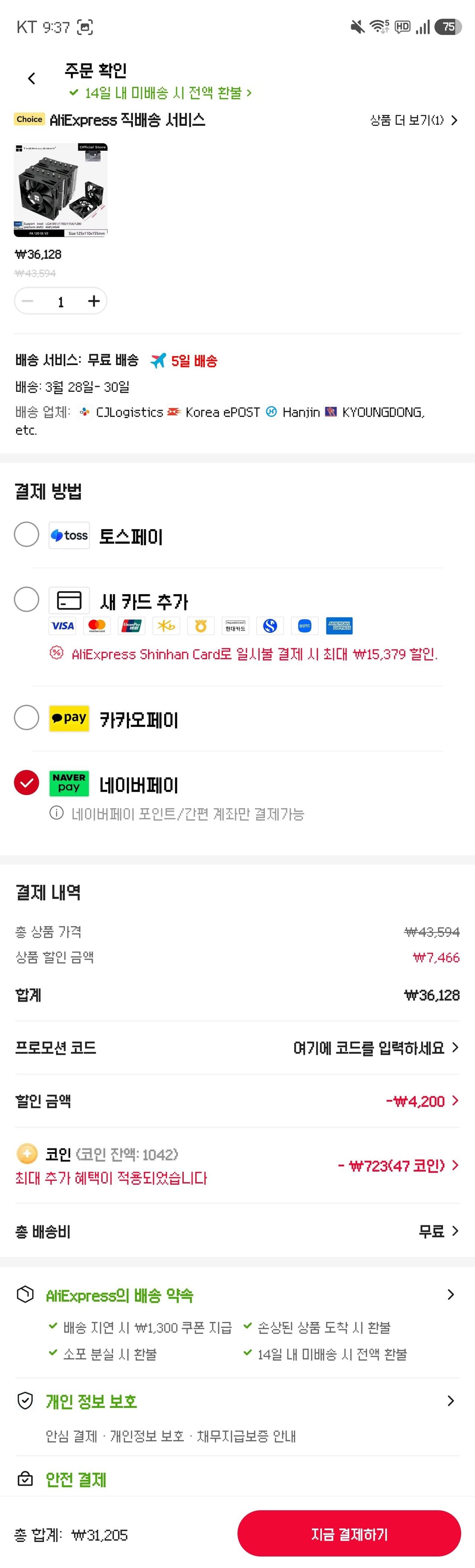475x1568 pixels.
Task: Open the AliExpress delivery promise section
Action: click(x=451, y=1295)
